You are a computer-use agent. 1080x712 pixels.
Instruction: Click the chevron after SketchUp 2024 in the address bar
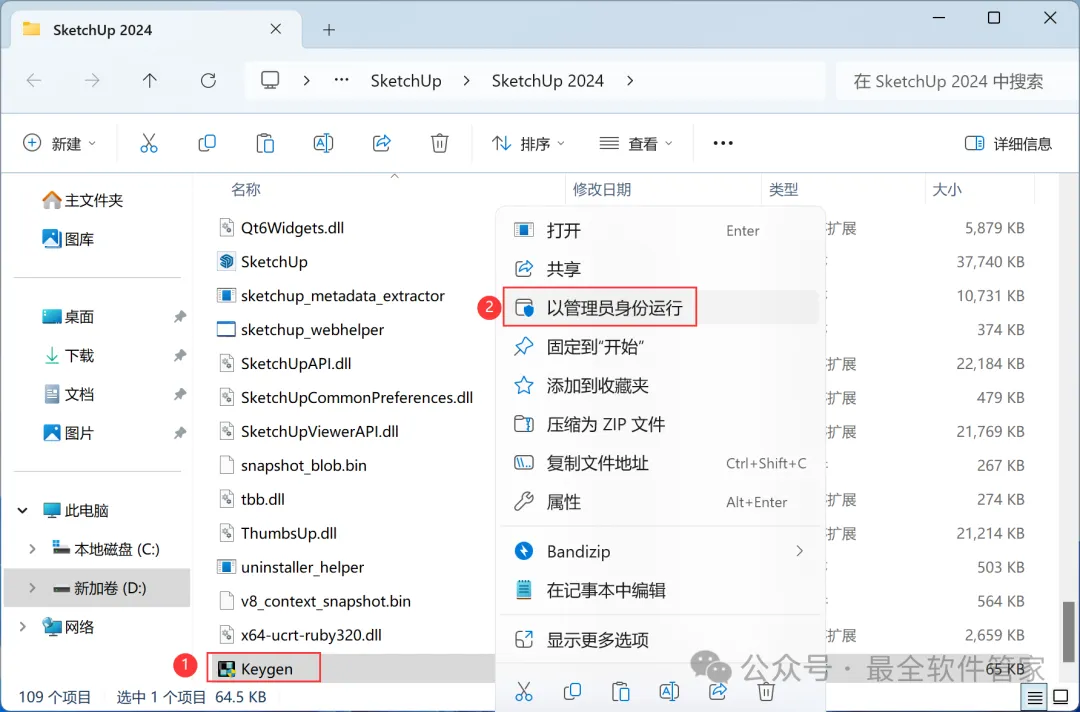tap(630, 81)
